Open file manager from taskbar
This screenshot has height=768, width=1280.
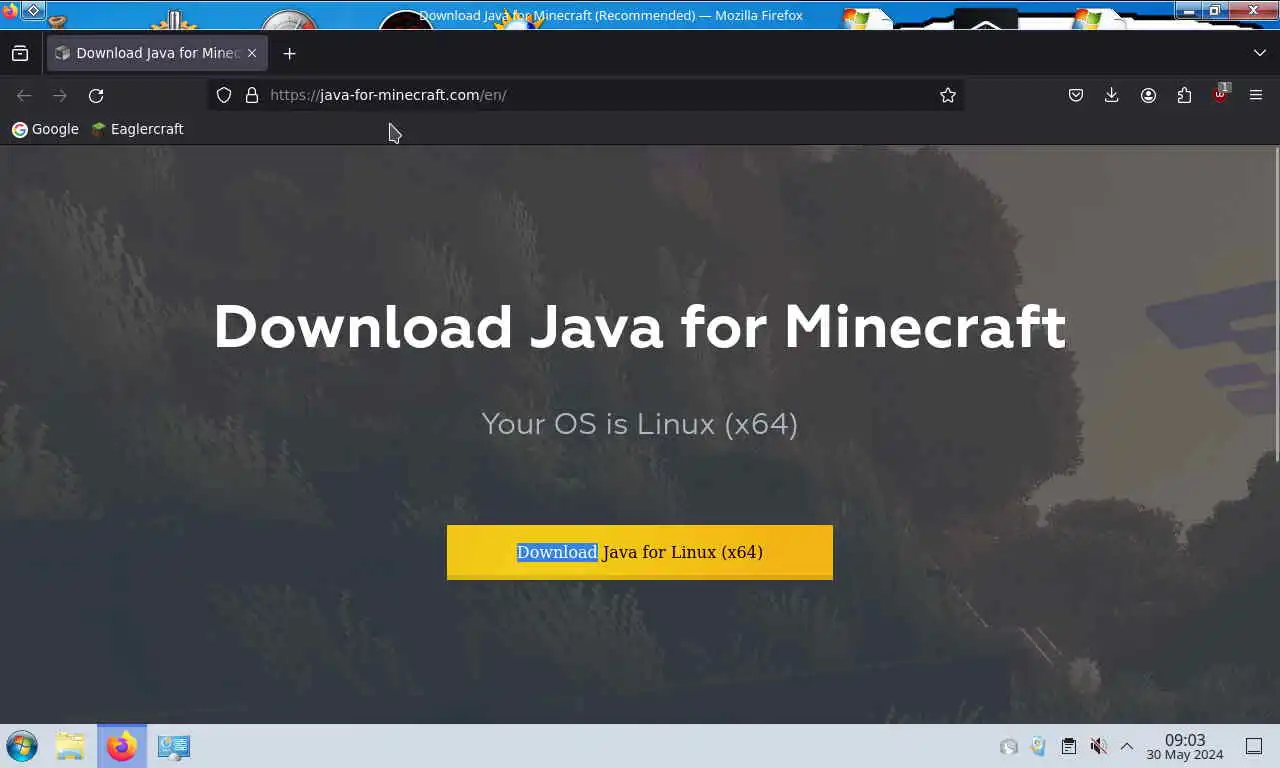(70, 746)
